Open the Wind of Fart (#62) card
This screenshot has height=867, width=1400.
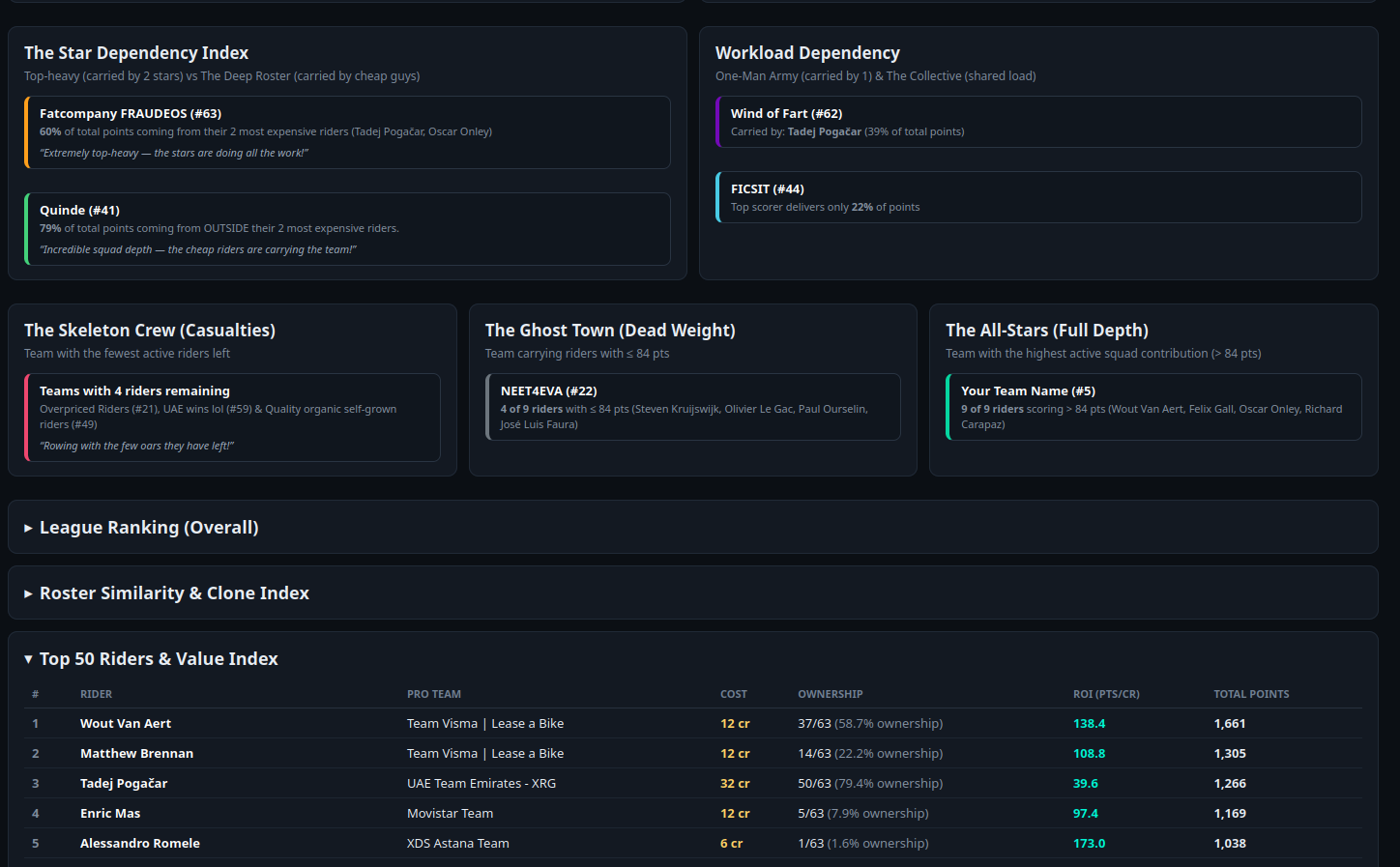tap(1038, 122)
